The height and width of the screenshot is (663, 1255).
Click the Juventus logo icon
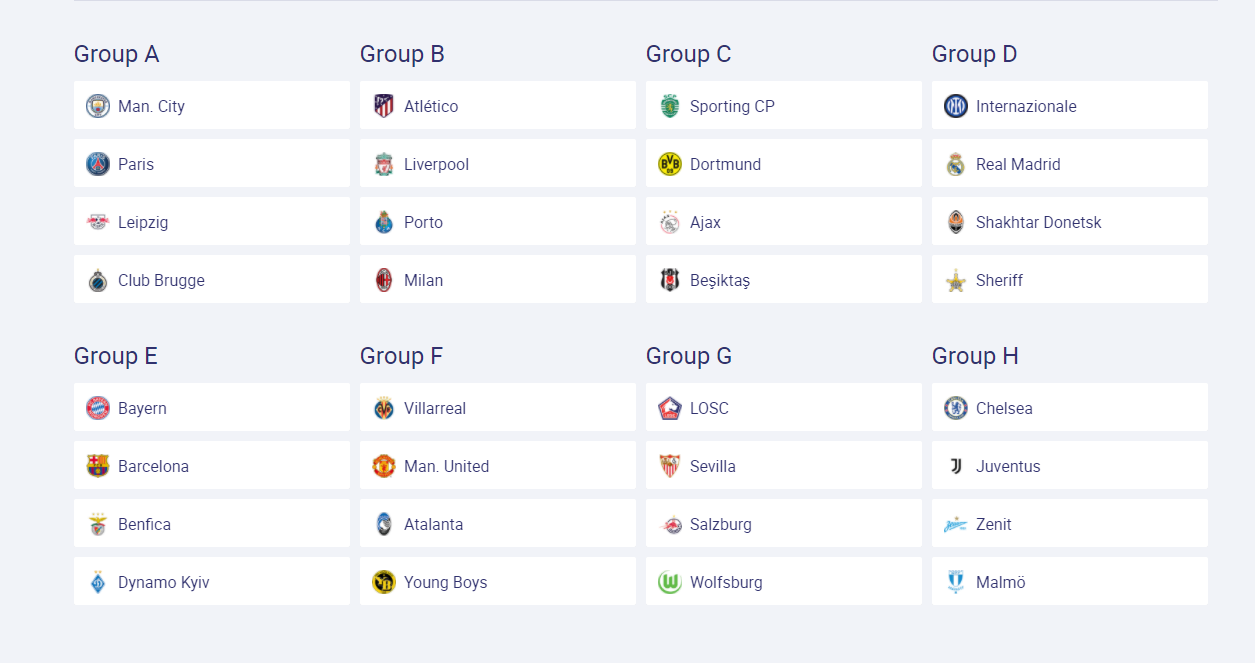pos(956,466)
